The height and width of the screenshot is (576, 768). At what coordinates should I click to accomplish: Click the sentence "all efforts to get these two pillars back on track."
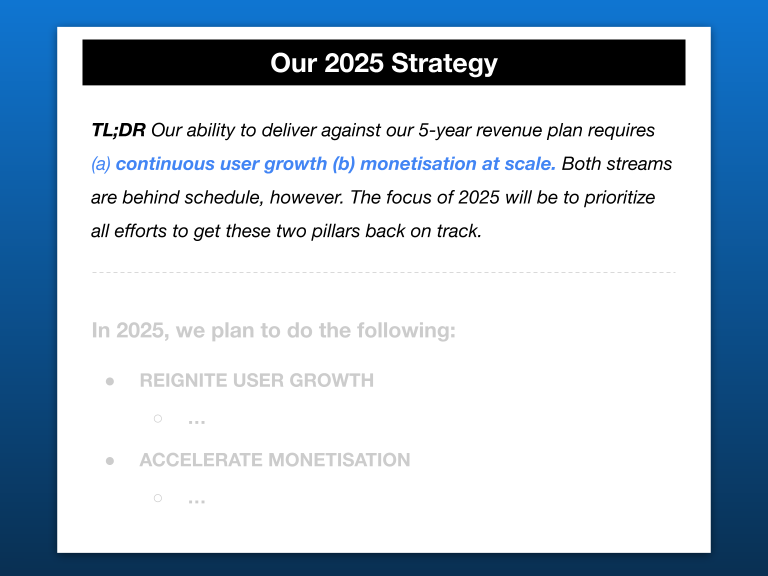point(287,231)
